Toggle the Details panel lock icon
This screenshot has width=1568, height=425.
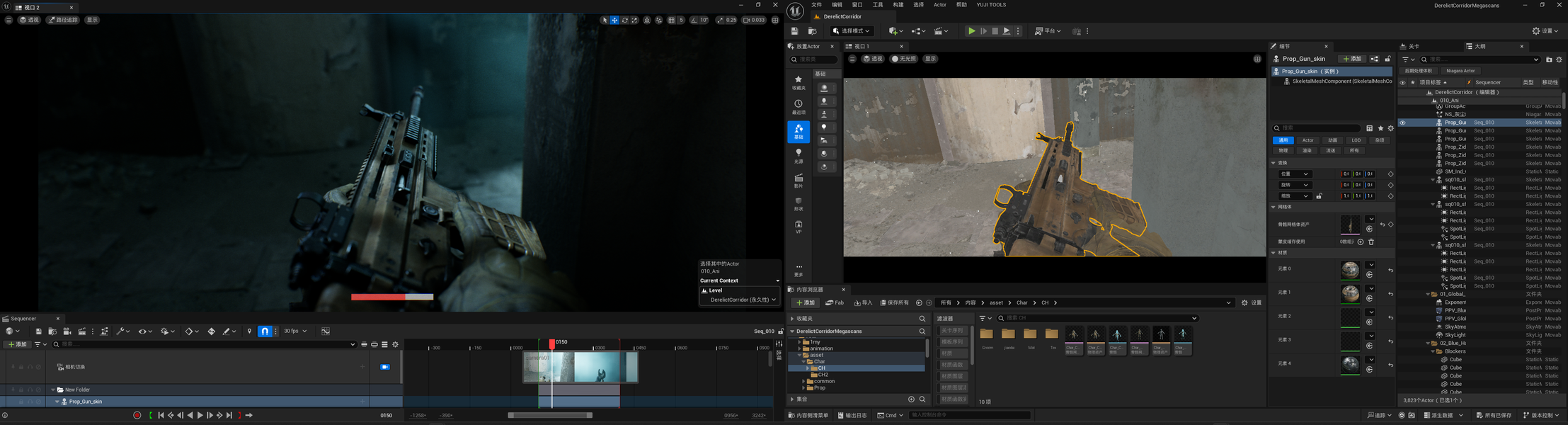(x=1388, y=59)
